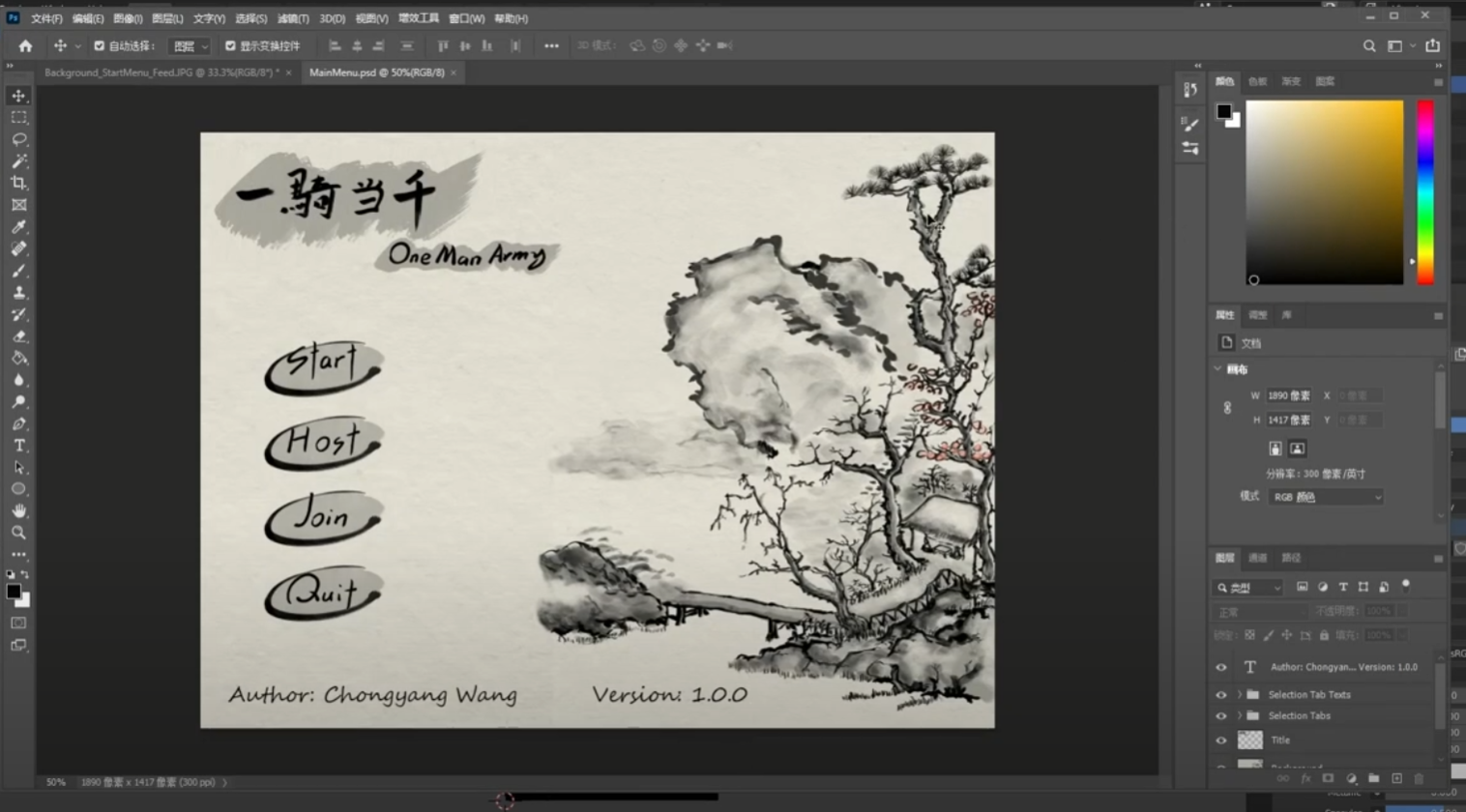This screenshot has width=1466, height=812.
Task: Toggle the 自动选择 checkbox
Action: 99,45
